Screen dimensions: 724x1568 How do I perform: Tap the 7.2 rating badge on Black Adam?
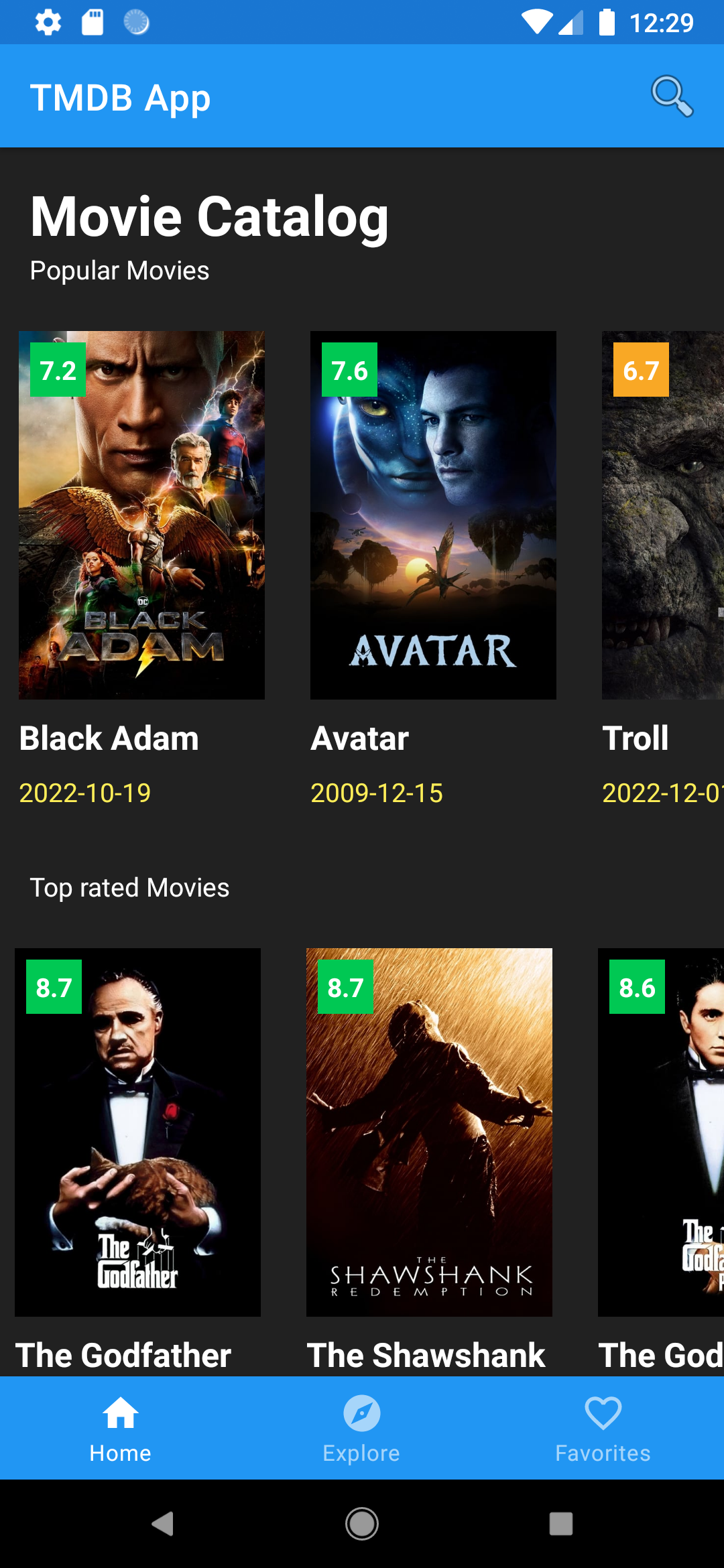click(x=56, y=371)
